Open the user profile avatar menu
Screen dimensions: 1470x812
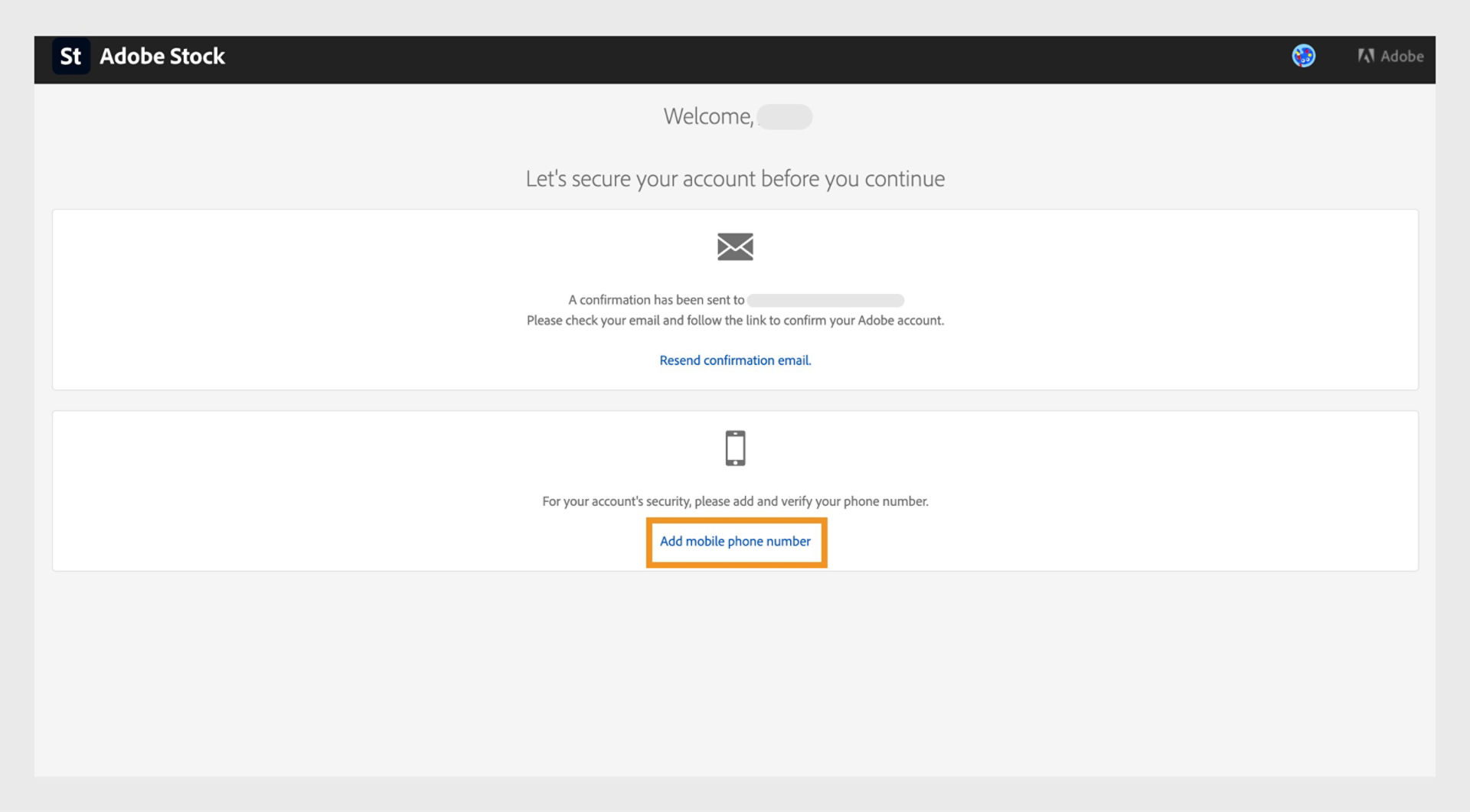click(x=1303, y=56)
